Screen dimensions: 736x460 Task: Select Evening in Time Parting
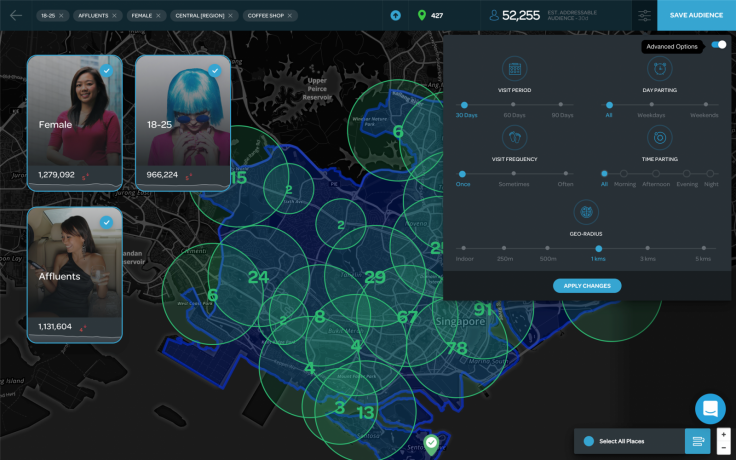point(687,174)
